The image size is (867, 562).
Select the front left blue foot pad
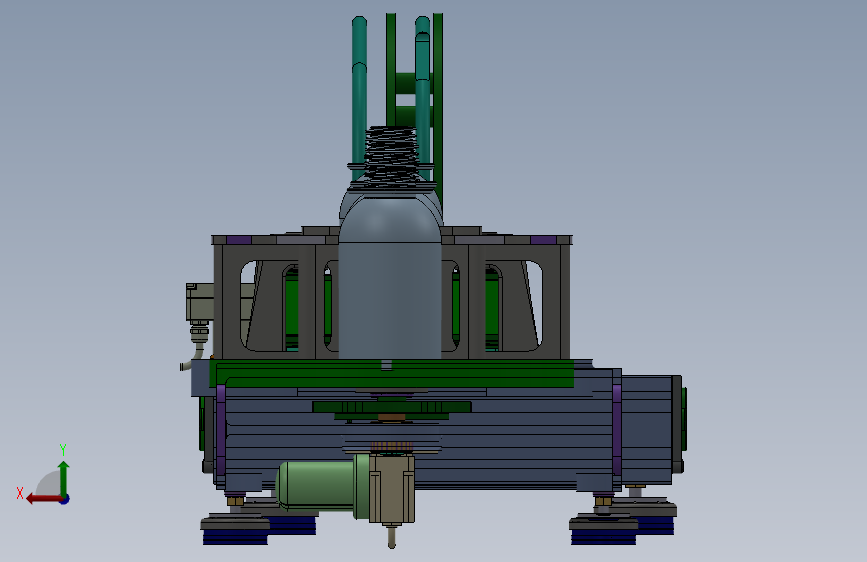point(236,537)
